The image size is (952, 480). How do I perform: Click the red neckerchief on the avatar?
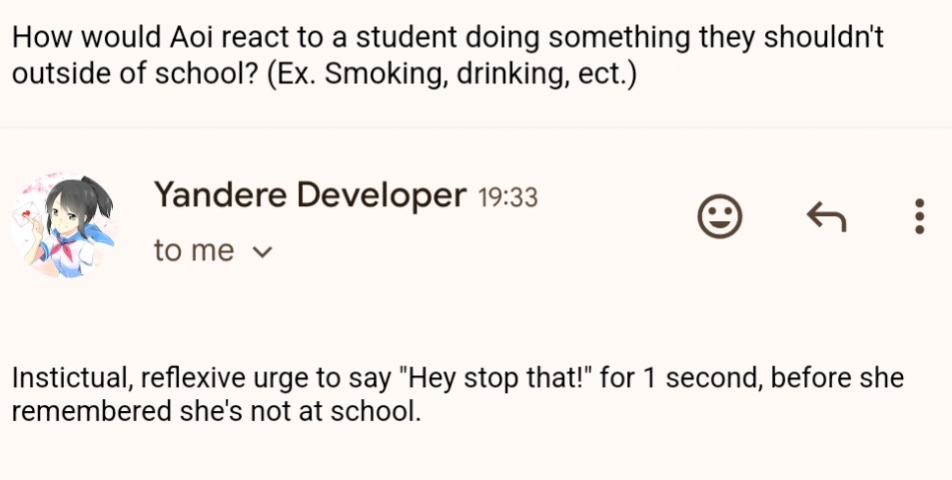click(67, 246)
